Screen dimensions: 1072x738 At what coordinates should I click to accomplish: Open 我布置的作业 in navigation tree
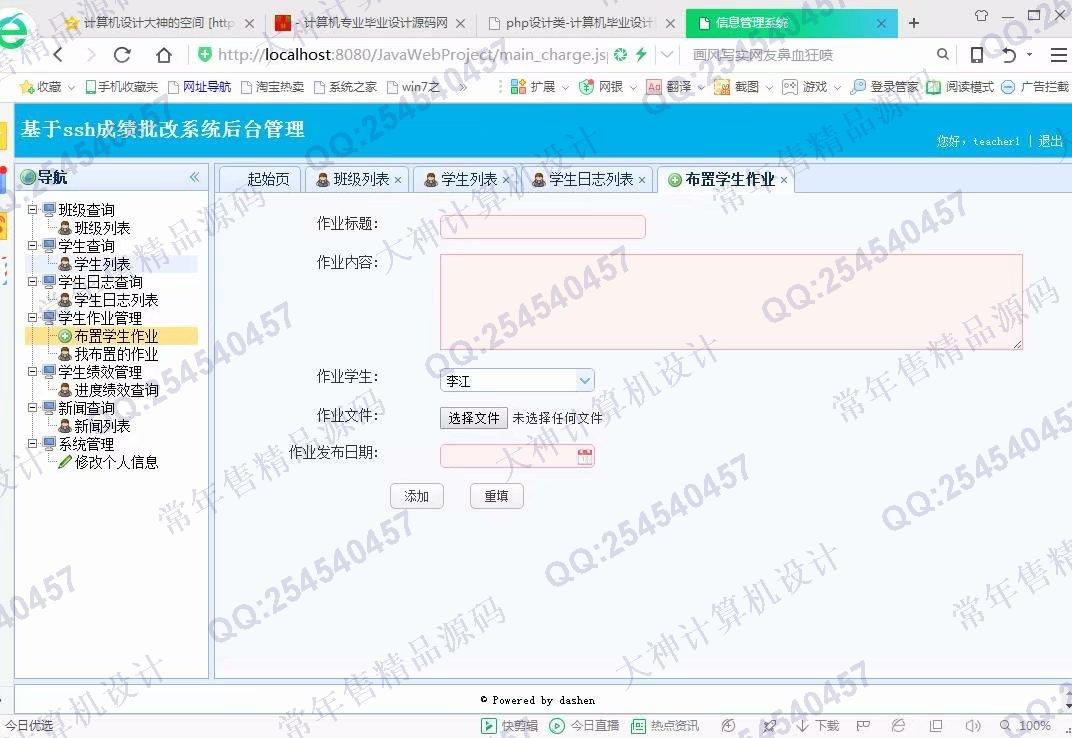[x=116, y=354]
